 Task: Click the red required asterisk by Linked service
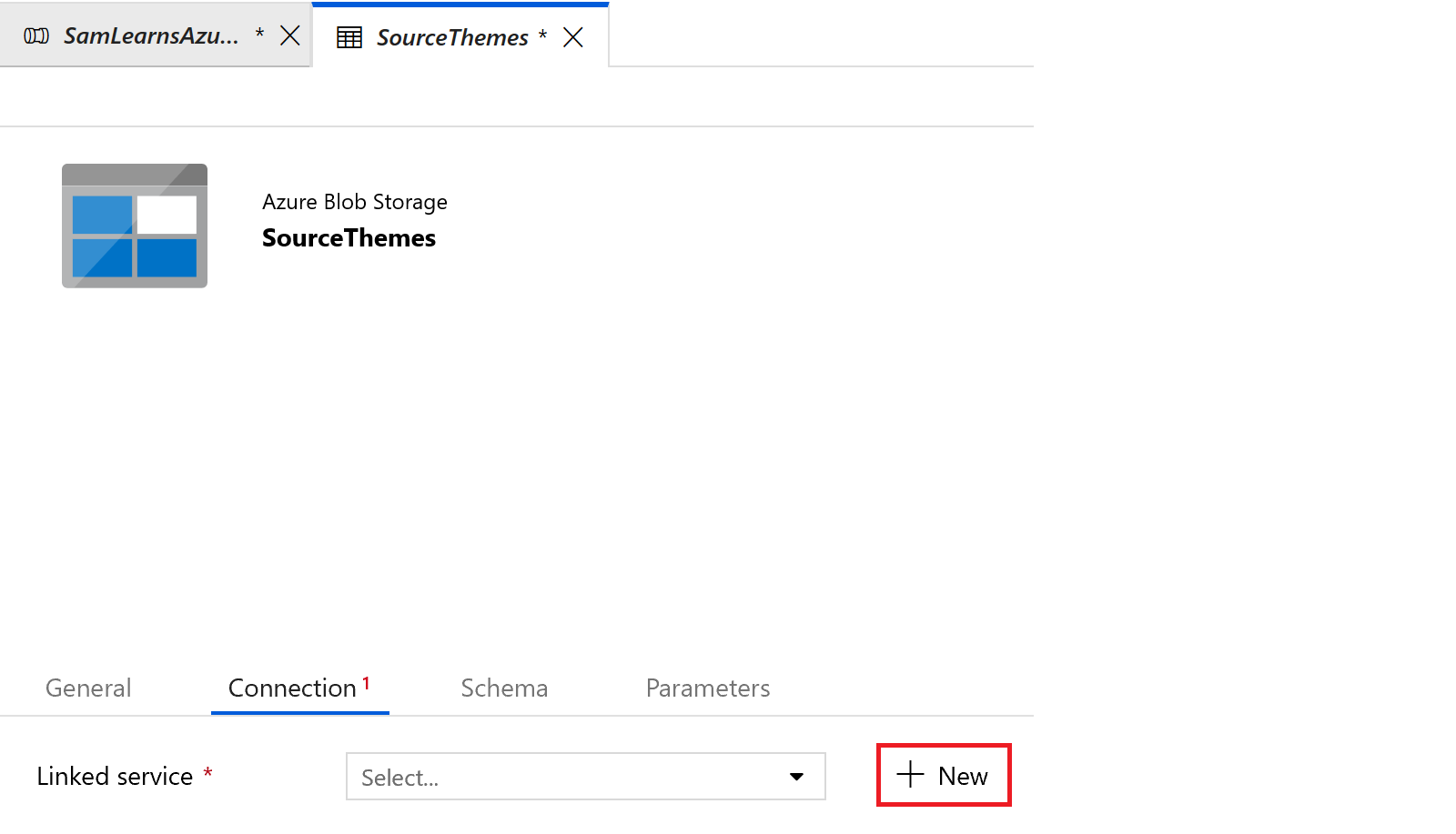207,772
